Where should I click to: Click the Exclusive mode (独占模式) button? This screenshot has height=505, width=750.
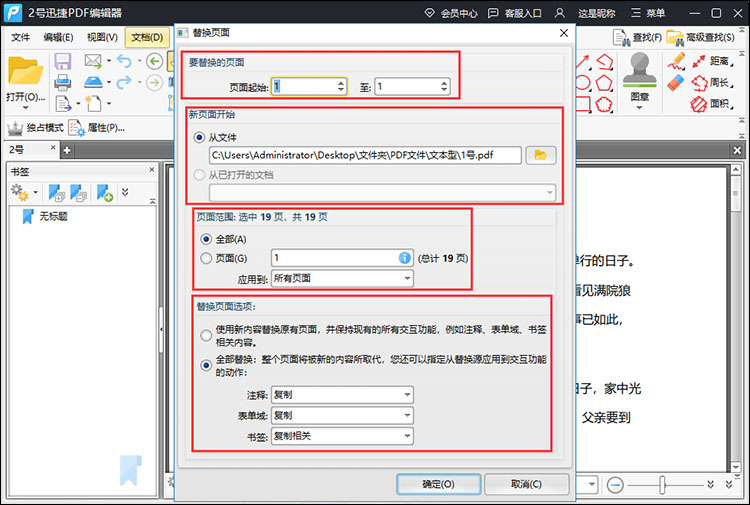click(x=35, y=128)
